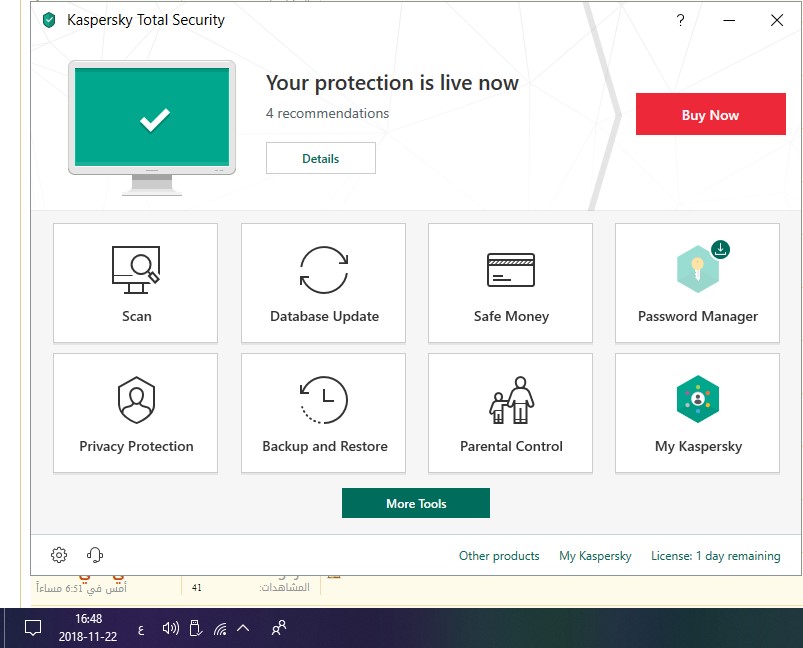Click the "4 recommendations" text

[327, 113]
